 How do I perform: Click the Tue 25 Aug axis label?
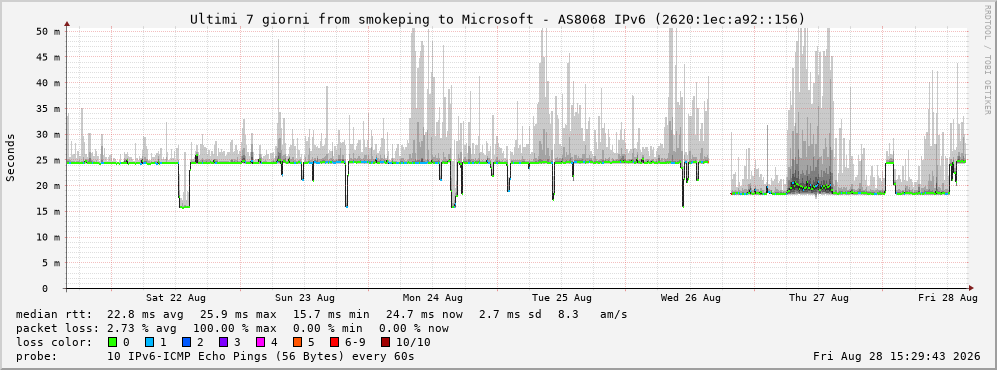[561, 298]
